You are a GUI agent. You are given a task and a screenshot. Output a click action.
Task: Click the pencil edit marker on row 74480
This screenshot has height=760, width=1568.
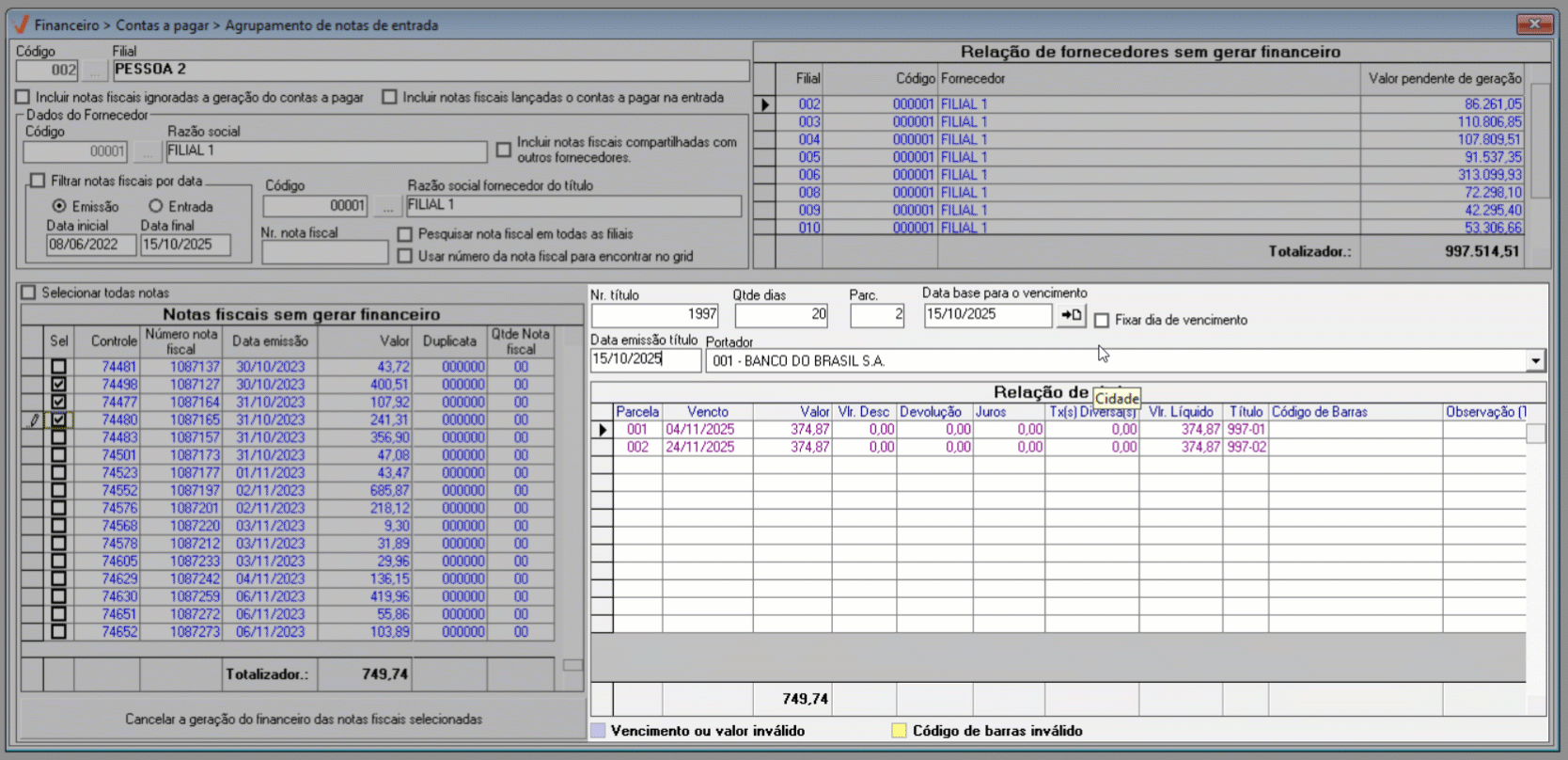[x=34, y=420]
